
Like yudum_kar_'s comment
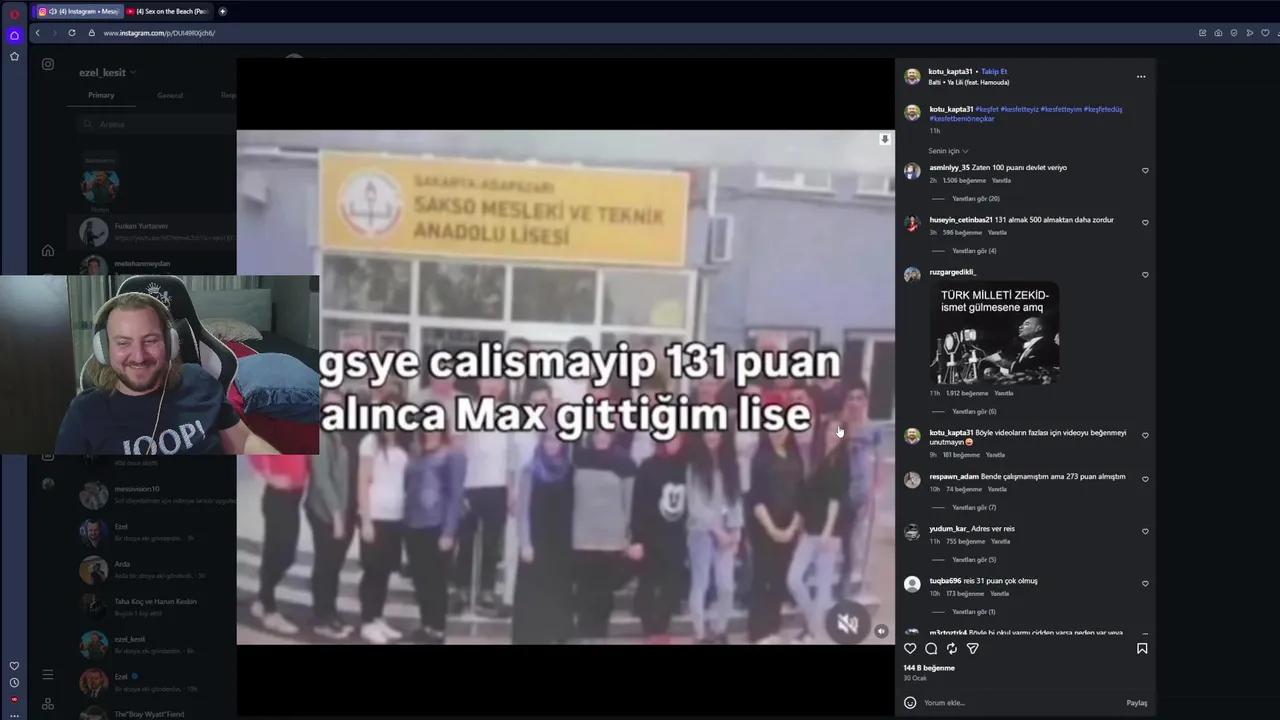[x=1145, y=532]
